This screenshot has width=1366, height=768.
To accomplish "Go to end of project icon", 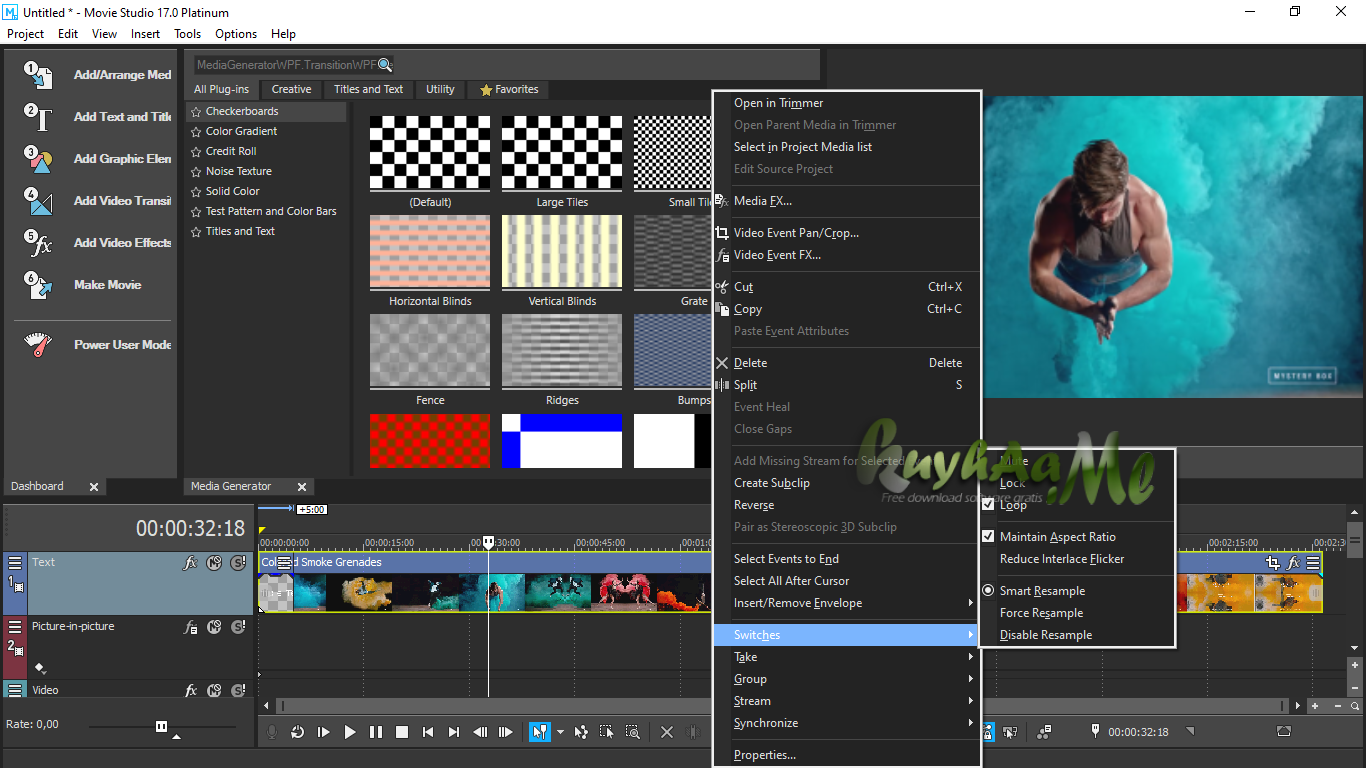I will [454, 732].
